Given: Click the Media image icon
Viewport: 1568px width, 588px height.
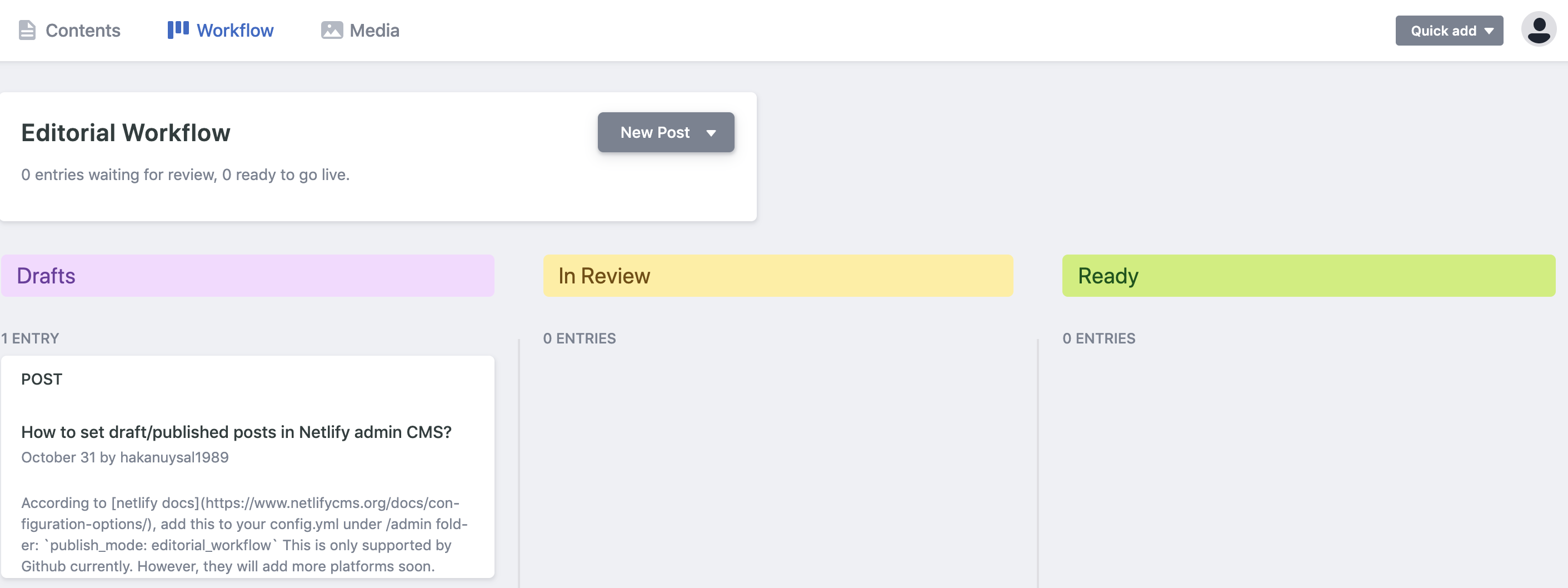Looking at the screenshot, I should pyautogui.click(x=332, y=31).
